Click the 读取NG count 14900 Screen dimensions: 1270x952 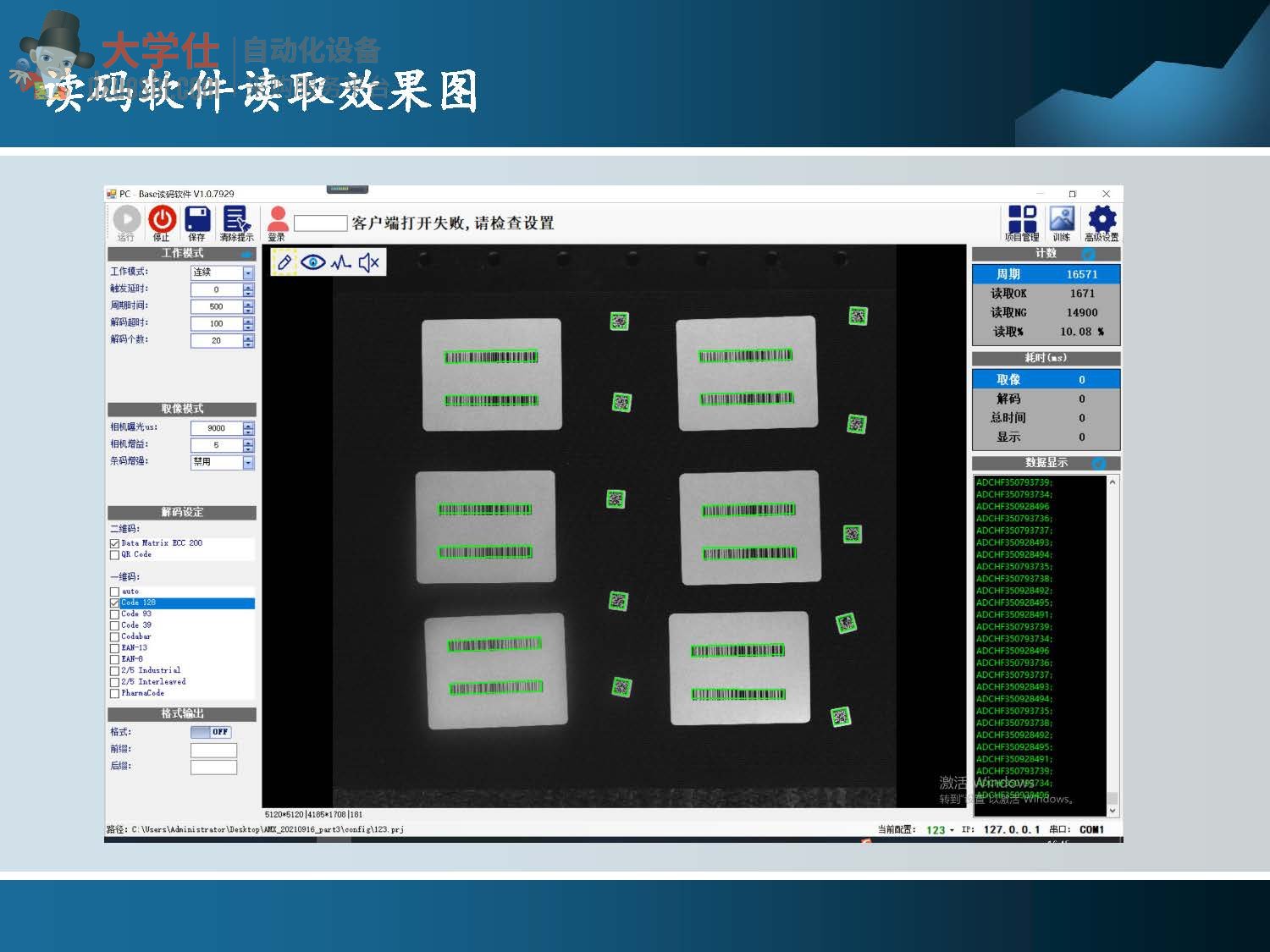click(1082, 312)
